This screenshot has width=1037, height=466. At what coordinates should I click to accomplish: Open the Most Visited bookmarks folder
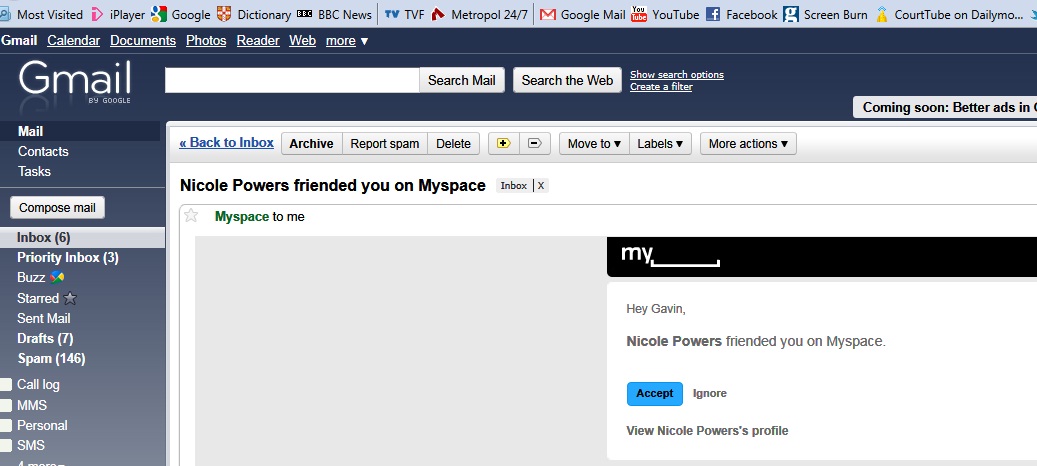click(x=42, y=14)
